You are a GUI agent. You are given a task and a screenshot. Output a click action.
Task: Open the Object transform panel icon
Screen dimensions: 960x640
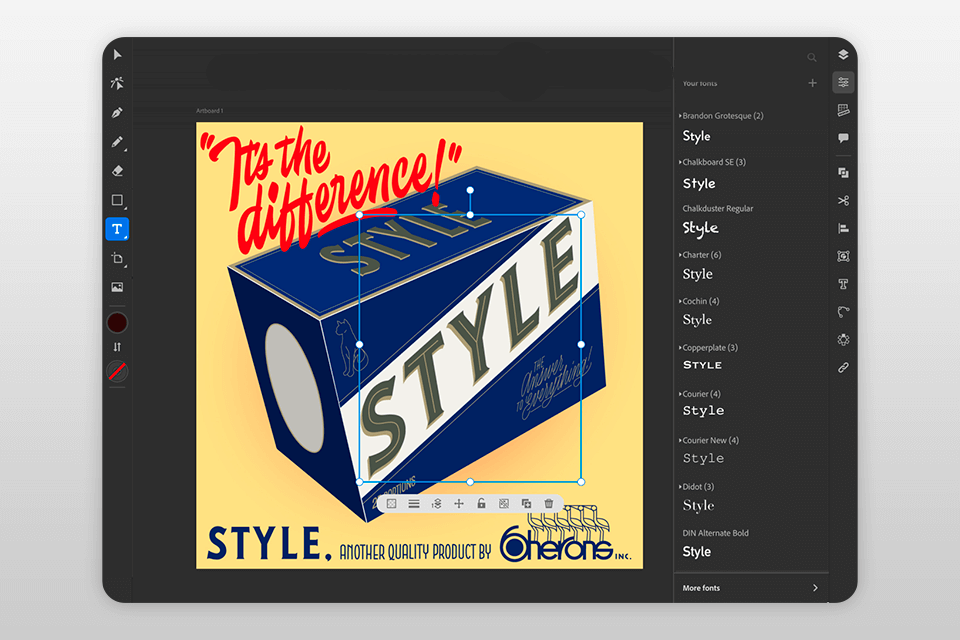click(x=843, y=256)
